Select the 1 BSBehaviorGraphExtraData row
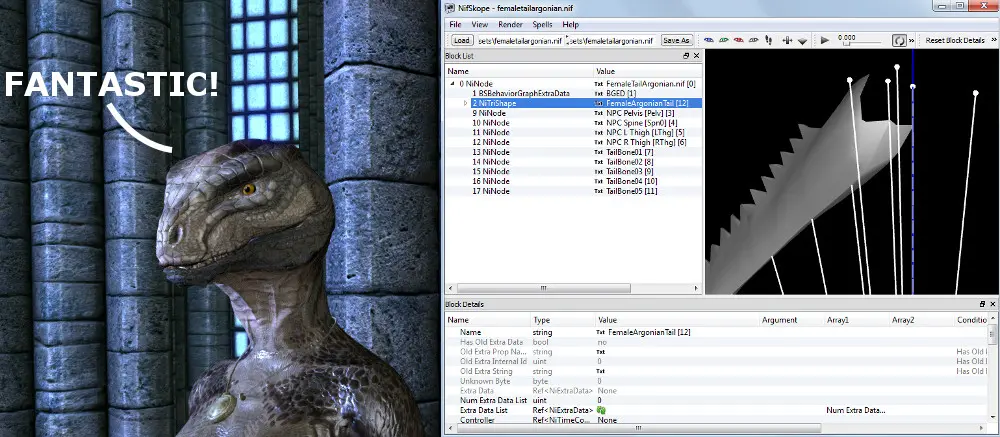Screen dimensions: 1000x437 tap(573, 93)
